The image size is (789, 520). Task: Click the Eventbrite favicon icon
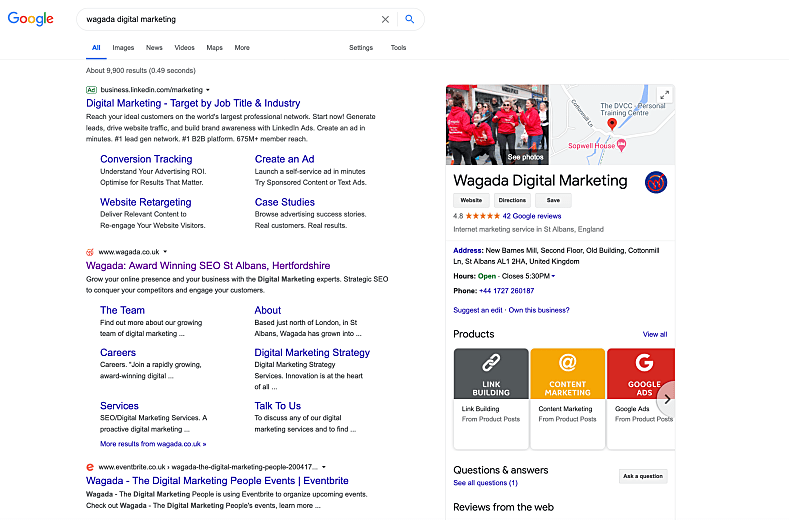pos(90,467)
